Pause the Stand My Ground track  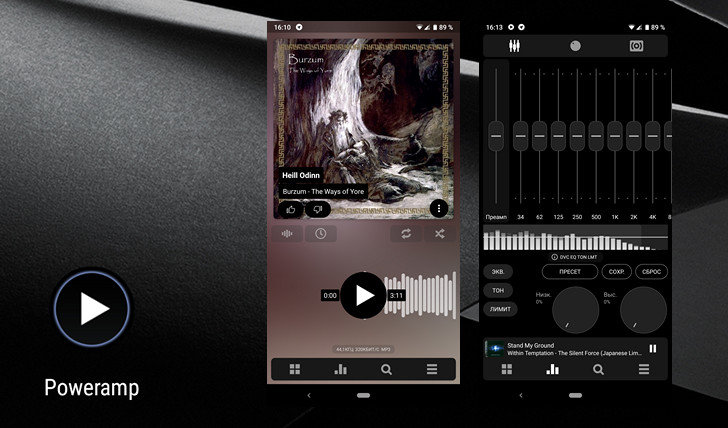tap(653, 349)
